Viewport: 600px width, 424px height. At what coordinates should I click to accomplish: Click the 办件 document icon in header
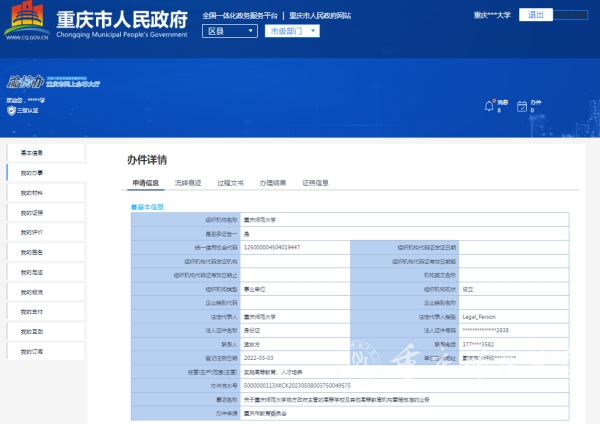point(521,107)
